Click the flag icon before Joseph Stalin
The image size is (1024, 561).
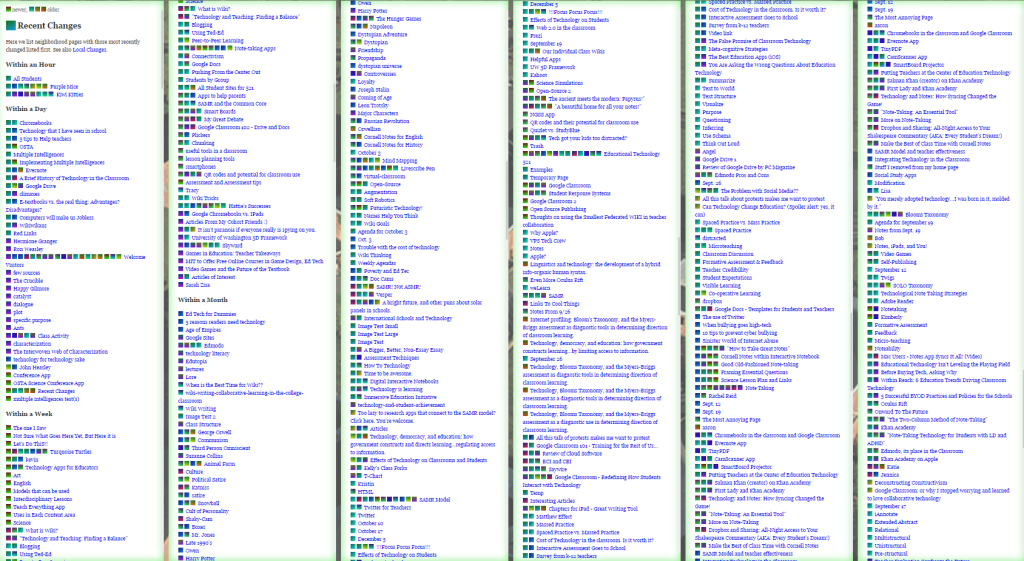pos(353,88)
